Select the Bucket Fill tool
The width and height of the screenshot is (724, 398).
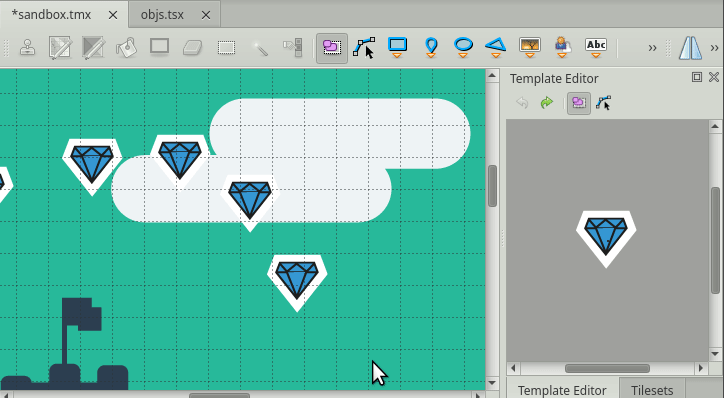coord(127,48)
